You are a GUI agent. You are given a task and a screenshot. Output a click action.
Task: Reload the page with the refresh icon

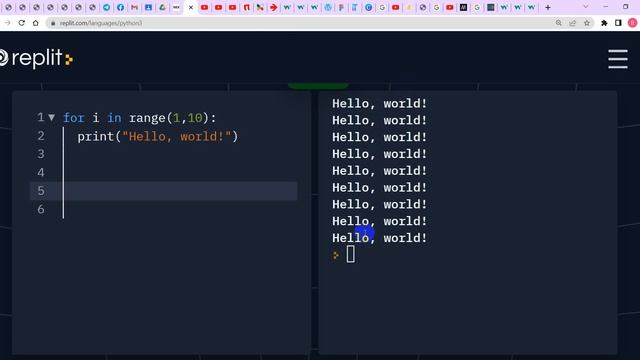[x=22, y=23]
